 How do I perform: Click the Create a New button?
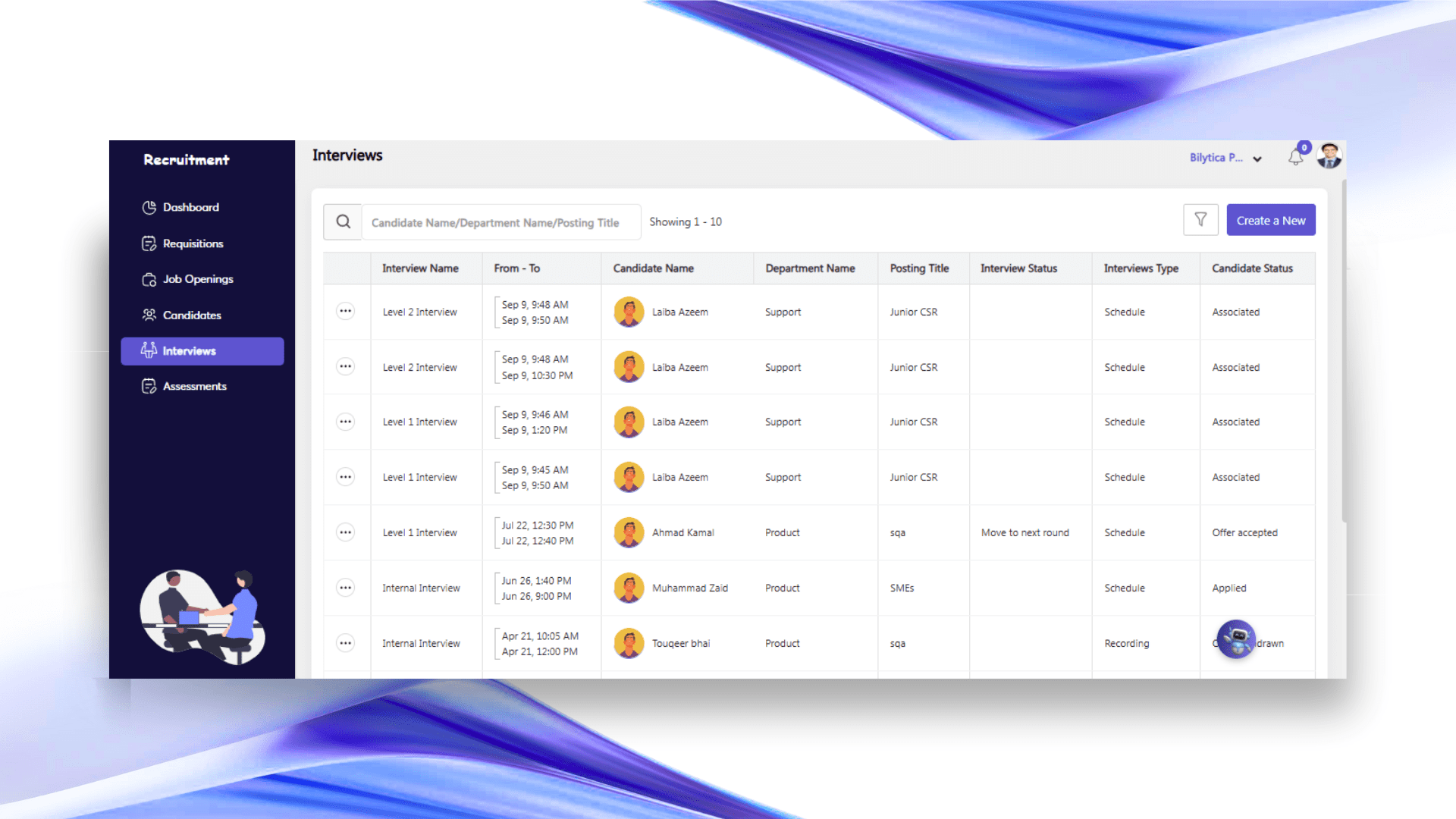point(1270,221)
